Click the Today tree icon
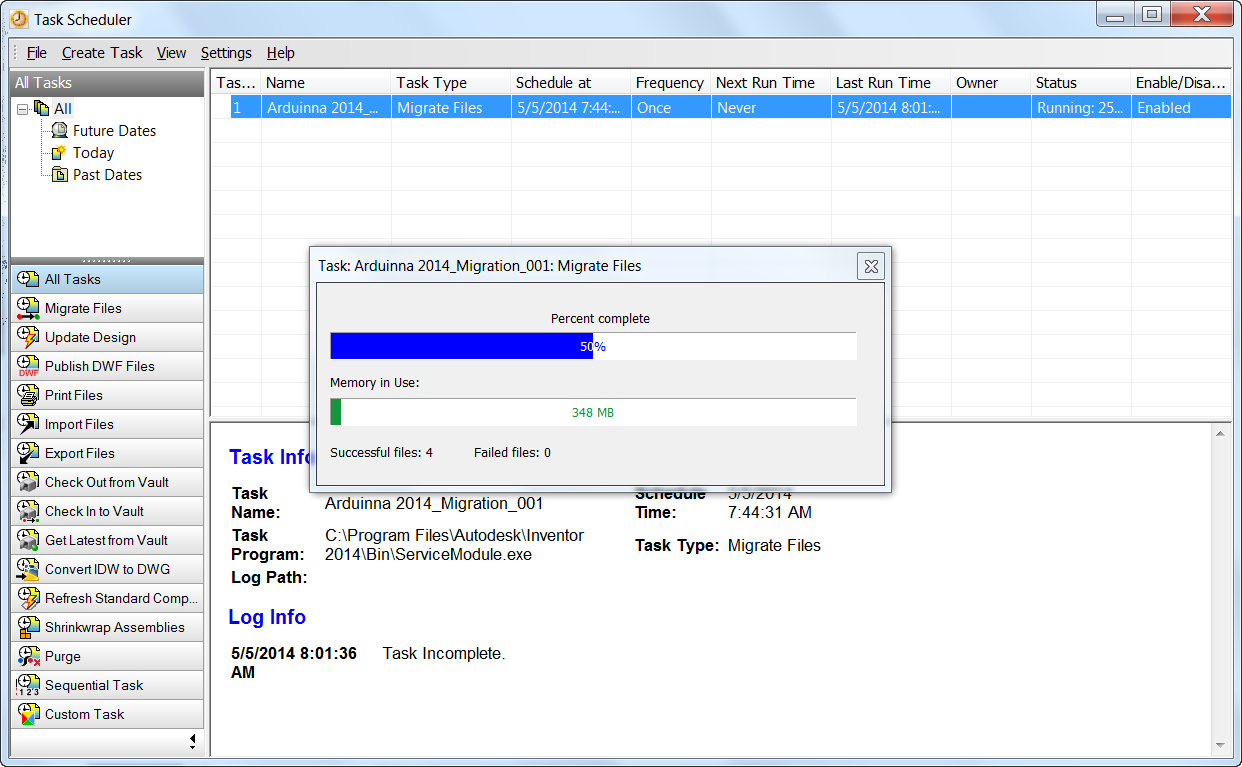Viewport: 1242px width, 767px height. click(x=60, y=152)
